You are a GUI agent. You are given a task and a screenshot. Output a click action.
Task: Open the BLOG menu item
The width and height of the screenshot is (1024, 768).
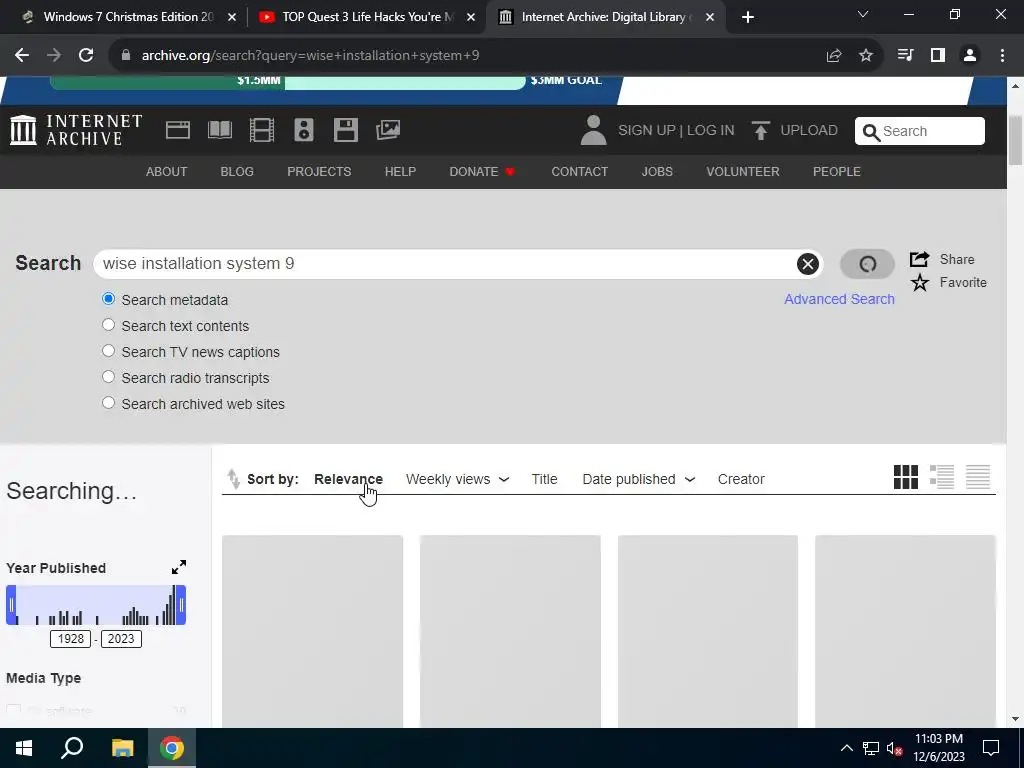click(237, 172)
